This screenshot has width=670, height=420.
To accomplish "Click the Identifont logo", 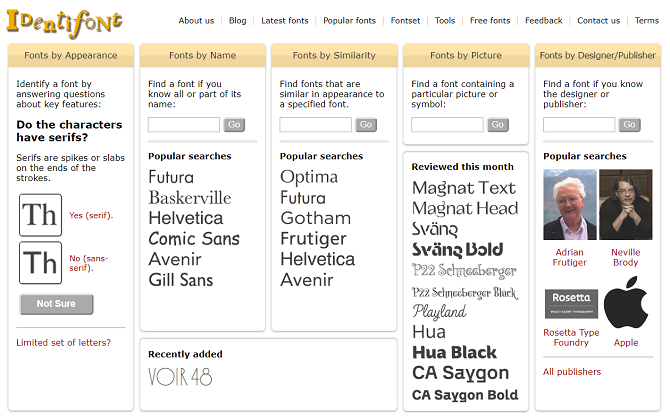I will 64,23.
